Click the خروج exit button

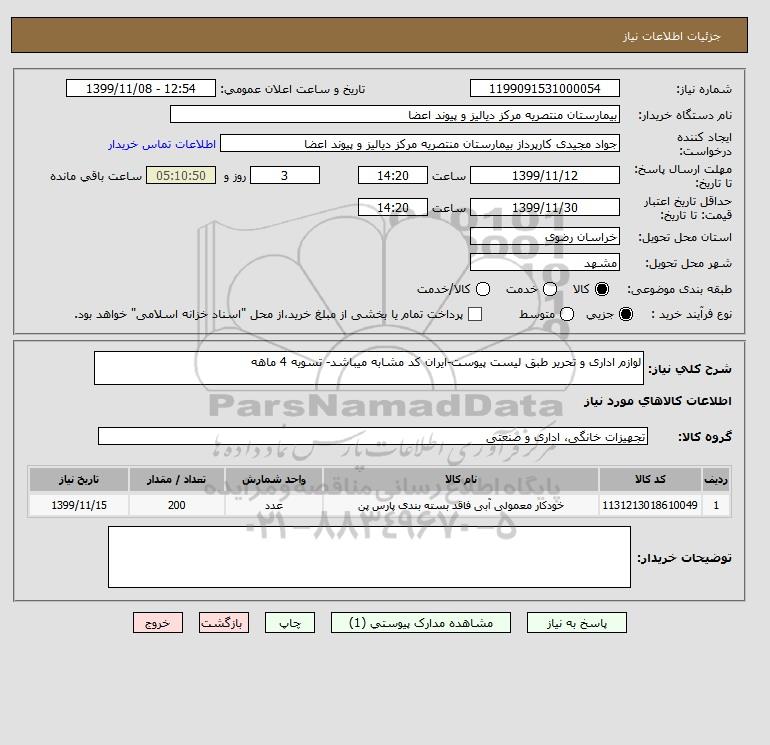click(x=158, y=623)
